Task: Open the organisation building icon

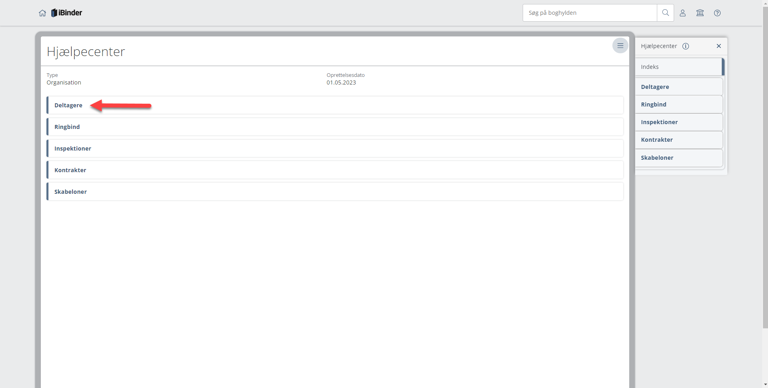Action: pyautogui.click(x=700, y=13)
